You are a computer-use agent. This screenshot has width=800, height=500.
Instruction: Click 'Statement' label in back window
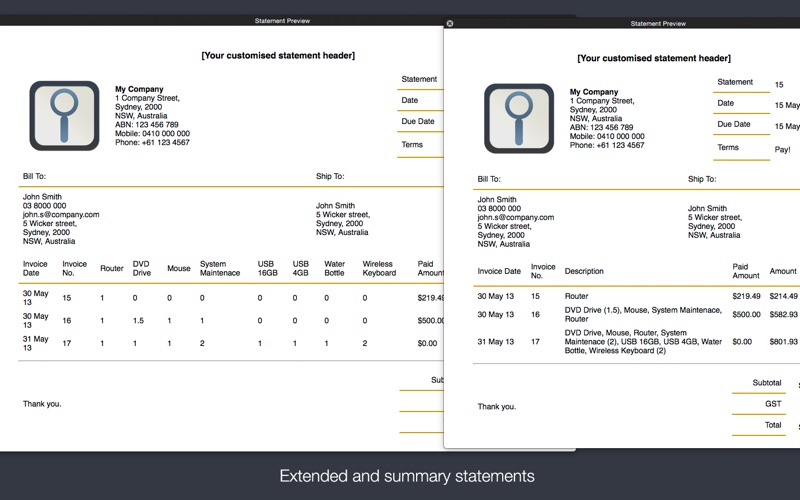[x=419, y=79]
